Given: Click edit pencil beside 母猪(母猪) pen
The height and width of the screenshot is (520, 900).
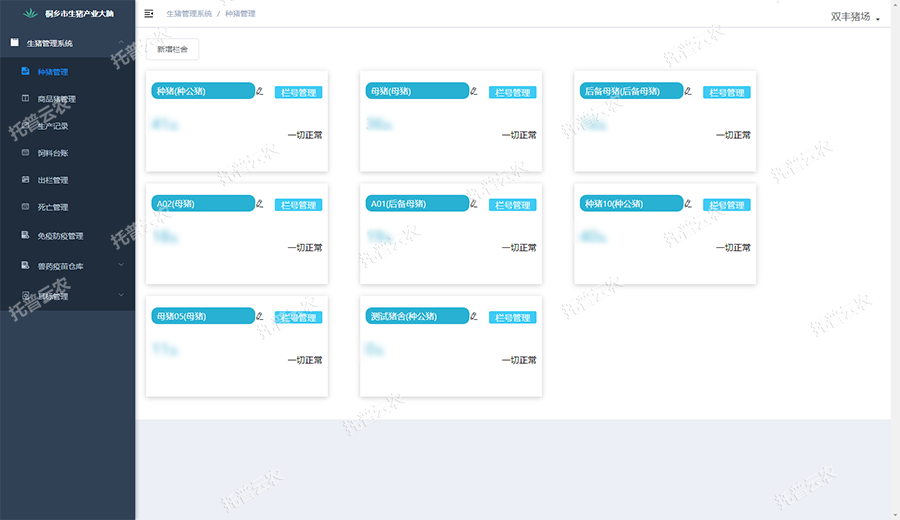Looking at the screenshot, I should [x=473, y=91].
